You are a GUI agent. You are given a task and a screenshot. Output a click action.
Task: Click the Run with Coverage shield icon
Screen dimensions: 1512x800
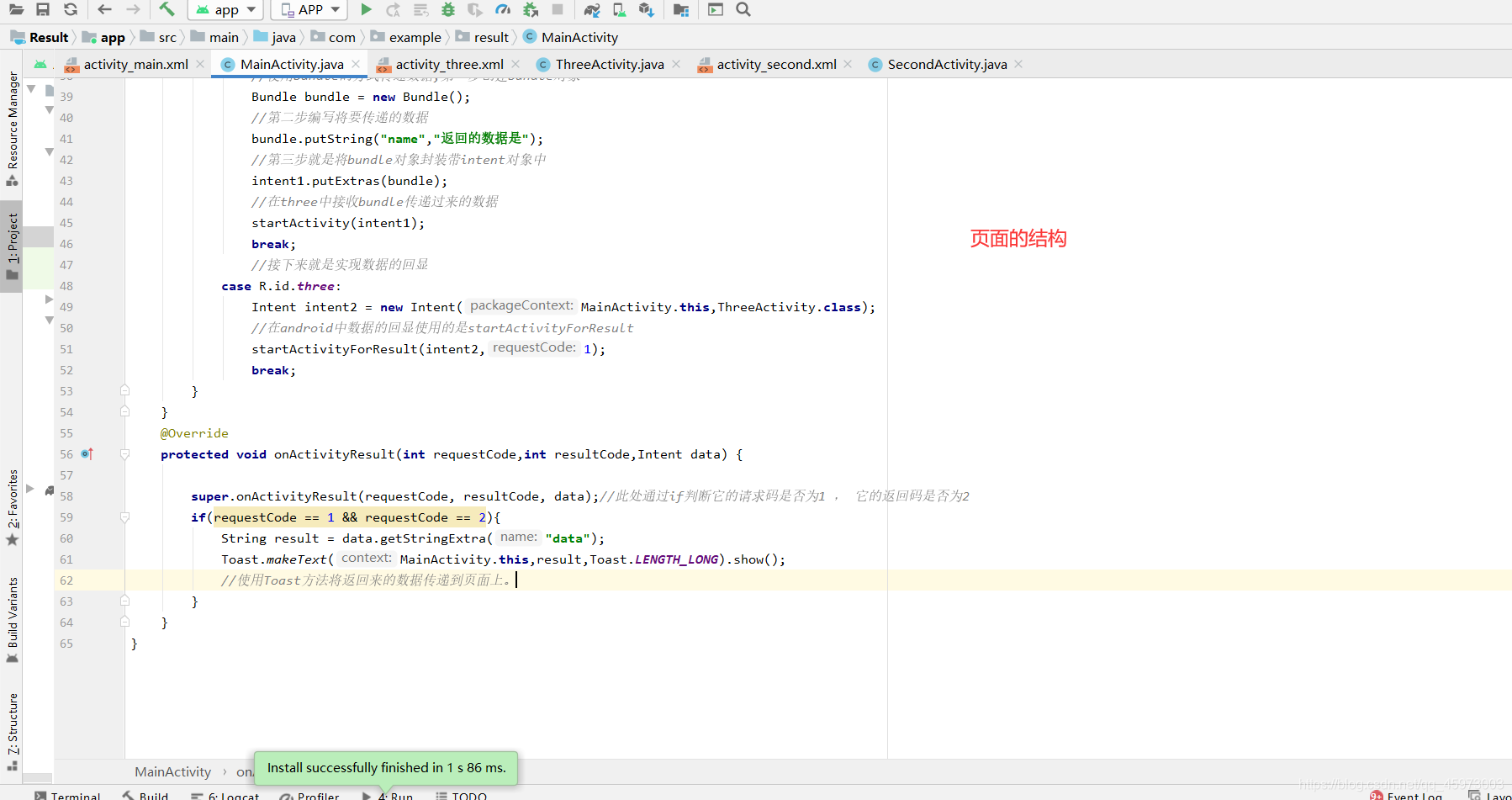475,9
